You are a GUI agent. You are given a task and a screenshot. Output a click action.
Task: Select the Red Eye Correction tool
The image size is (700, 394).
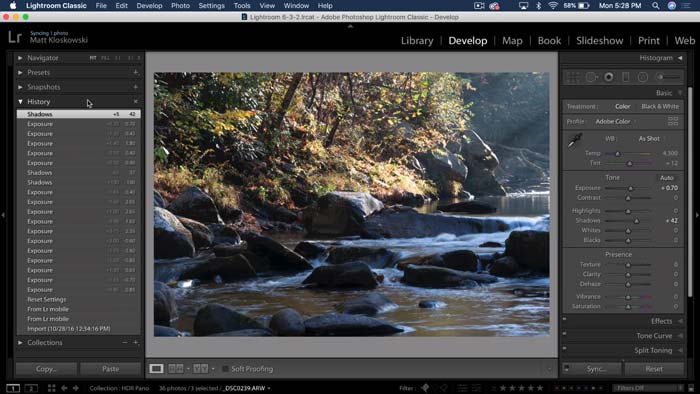[x=608, y=77]
